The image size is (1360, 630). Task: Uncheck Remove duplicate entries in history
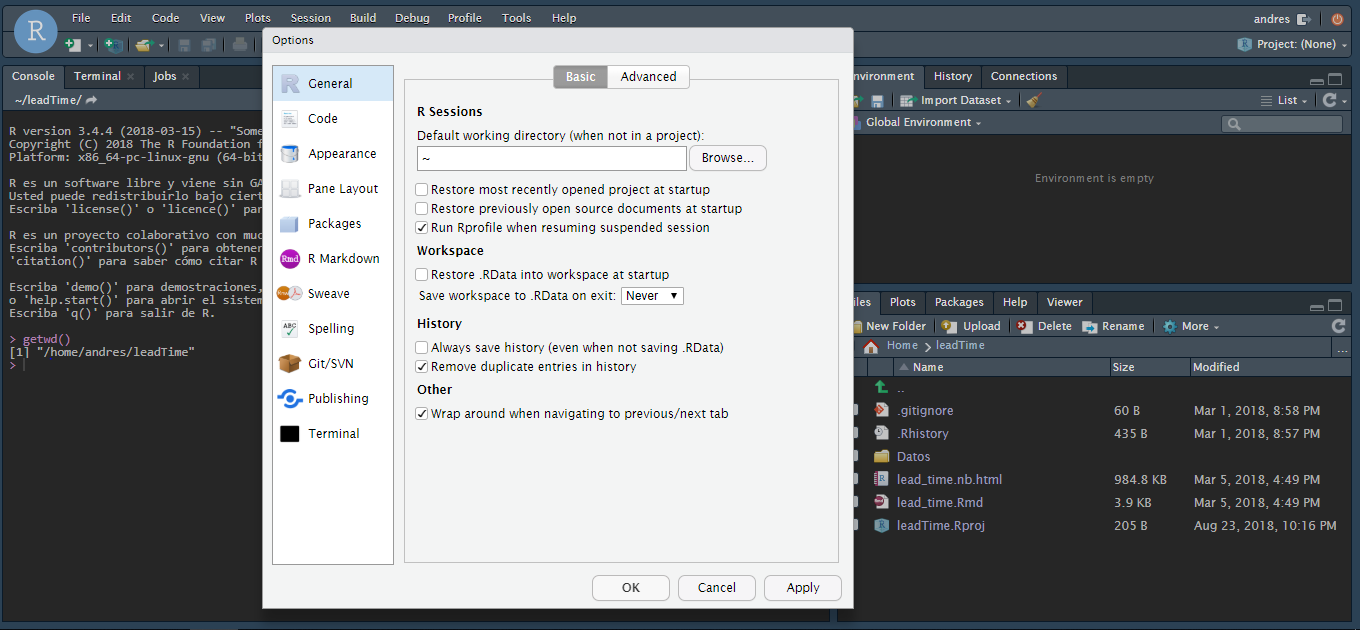[422, 366]
